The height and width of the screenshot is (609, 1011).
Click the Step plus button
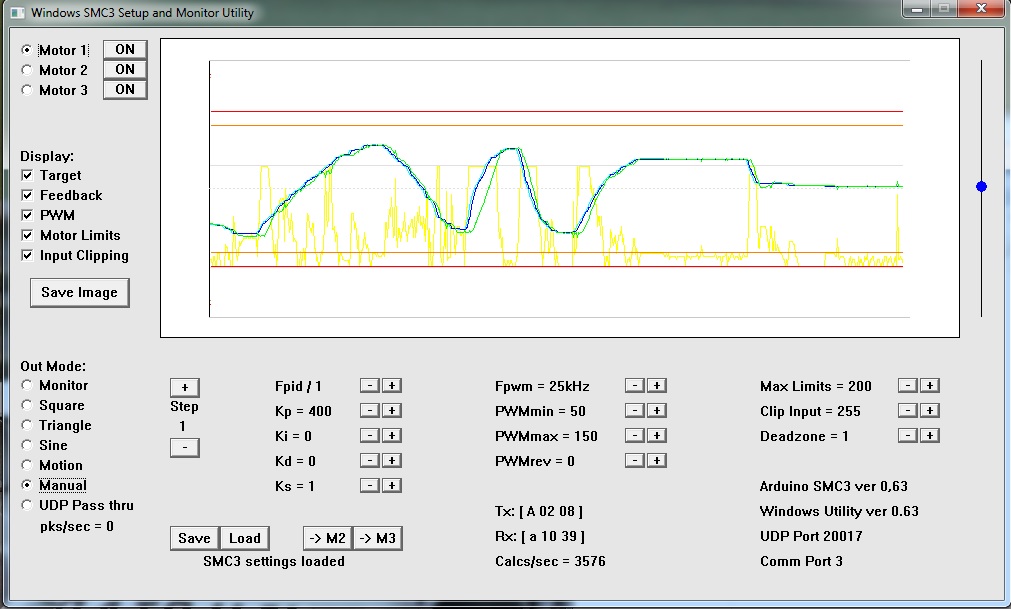(184, 387)
